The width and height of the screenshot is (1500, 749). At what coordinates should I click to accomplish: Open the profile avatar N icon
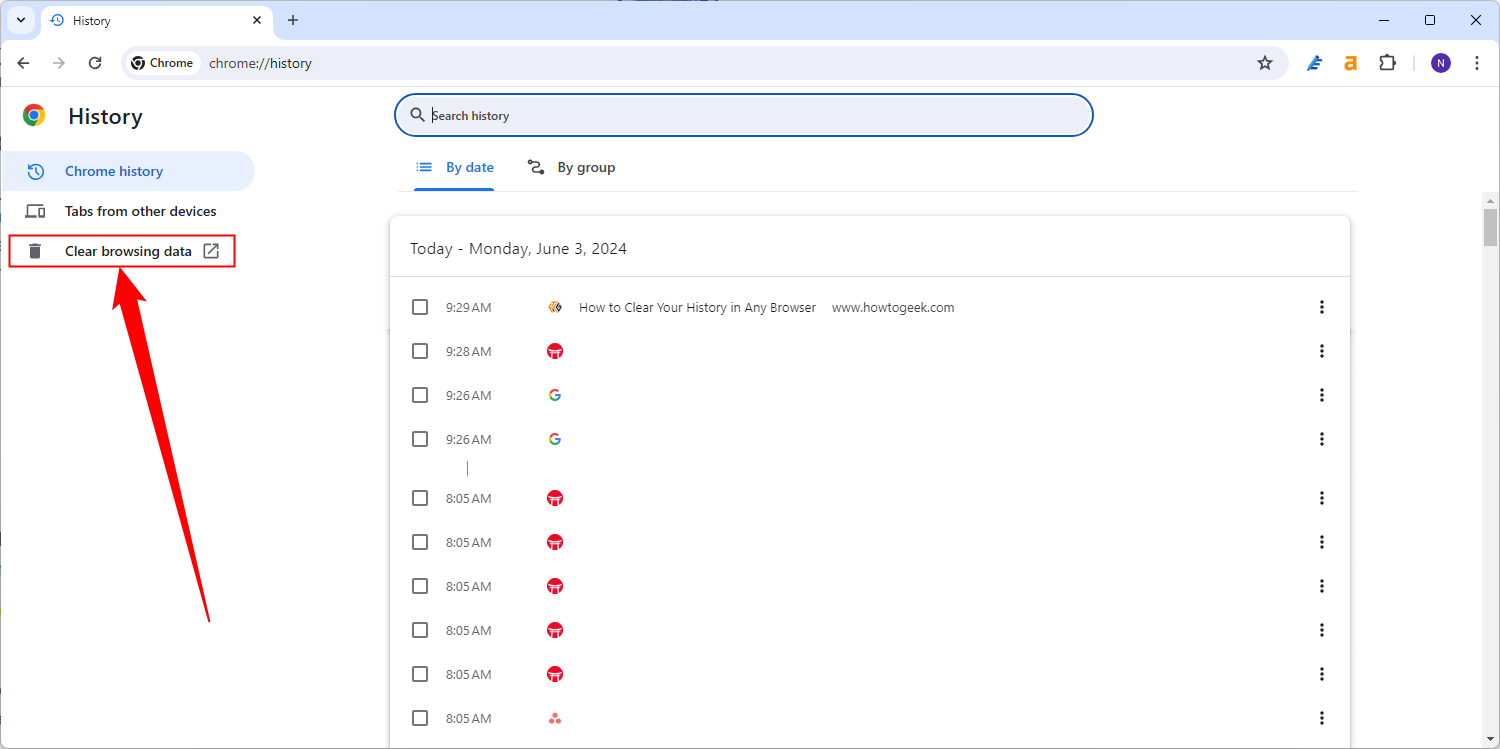1440,63
